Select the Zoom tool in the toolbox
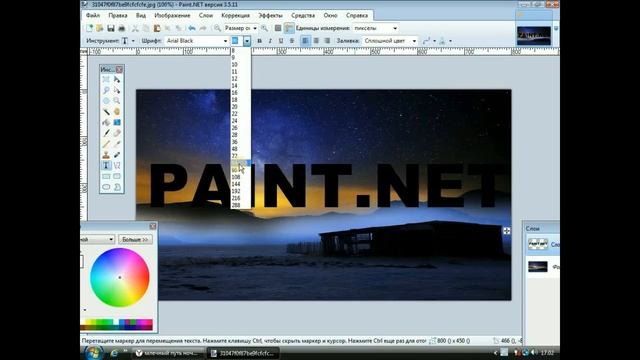This screenshot has height=360, width=640. [117, 101]
